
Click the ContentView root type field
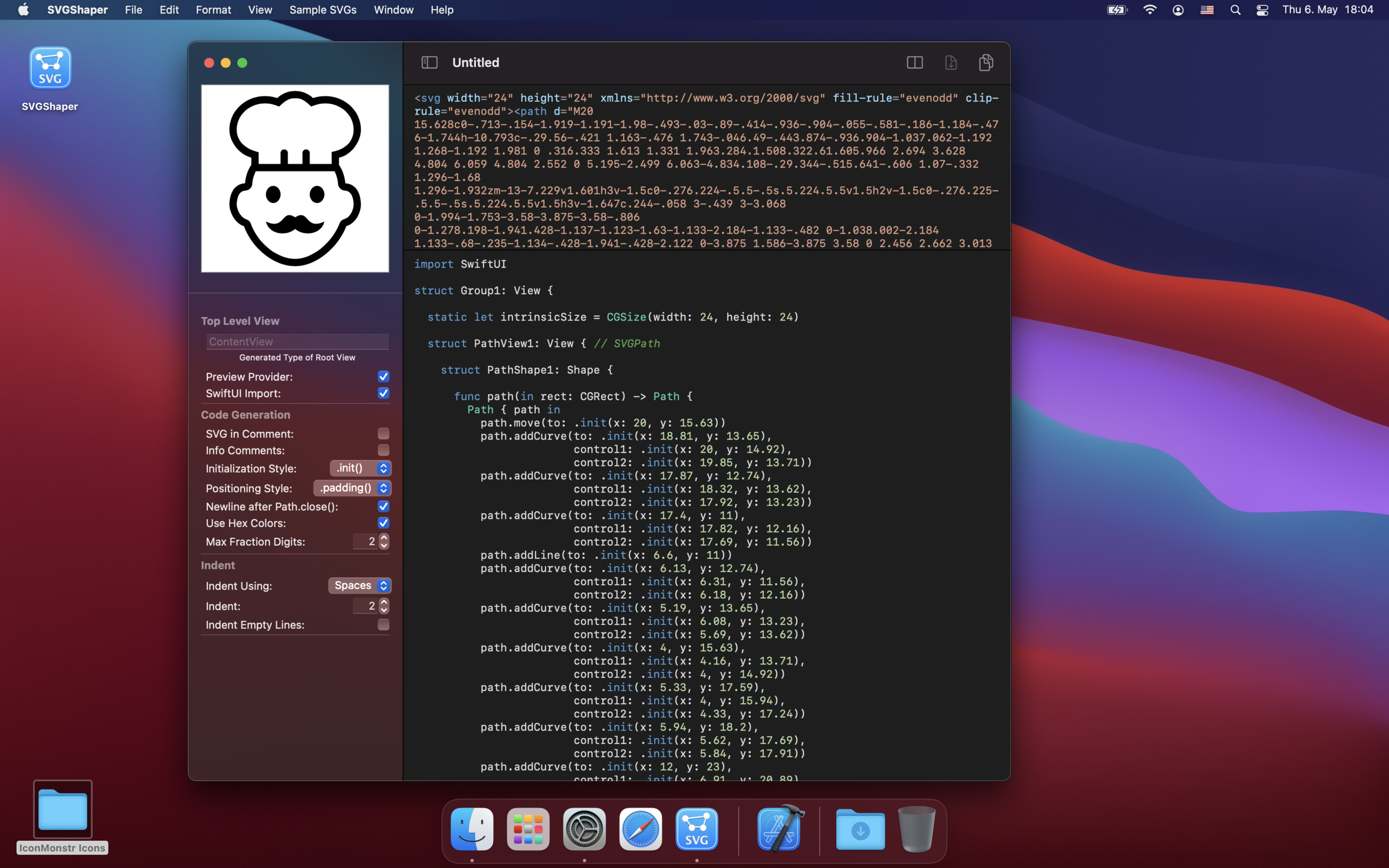click(x=297, y=342)
